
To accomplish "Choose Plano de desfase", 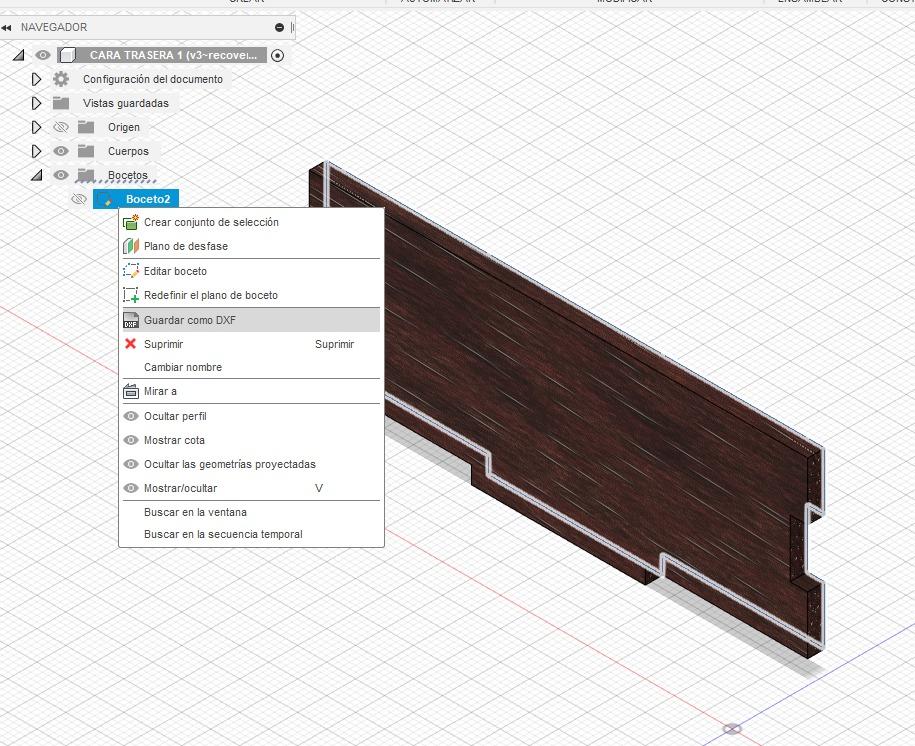I will [x=251, y=246].
